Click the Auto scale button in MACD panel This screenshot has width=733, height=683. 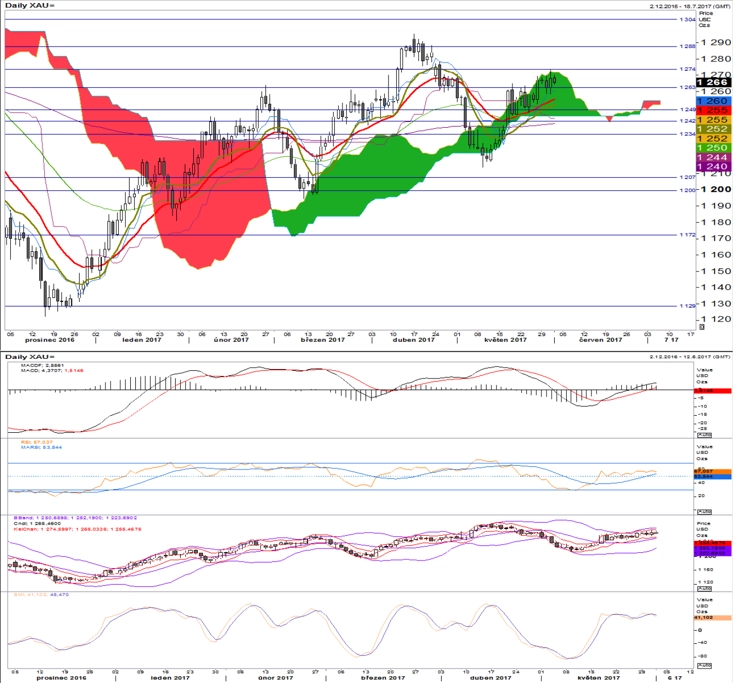click(x=704, y=435)
